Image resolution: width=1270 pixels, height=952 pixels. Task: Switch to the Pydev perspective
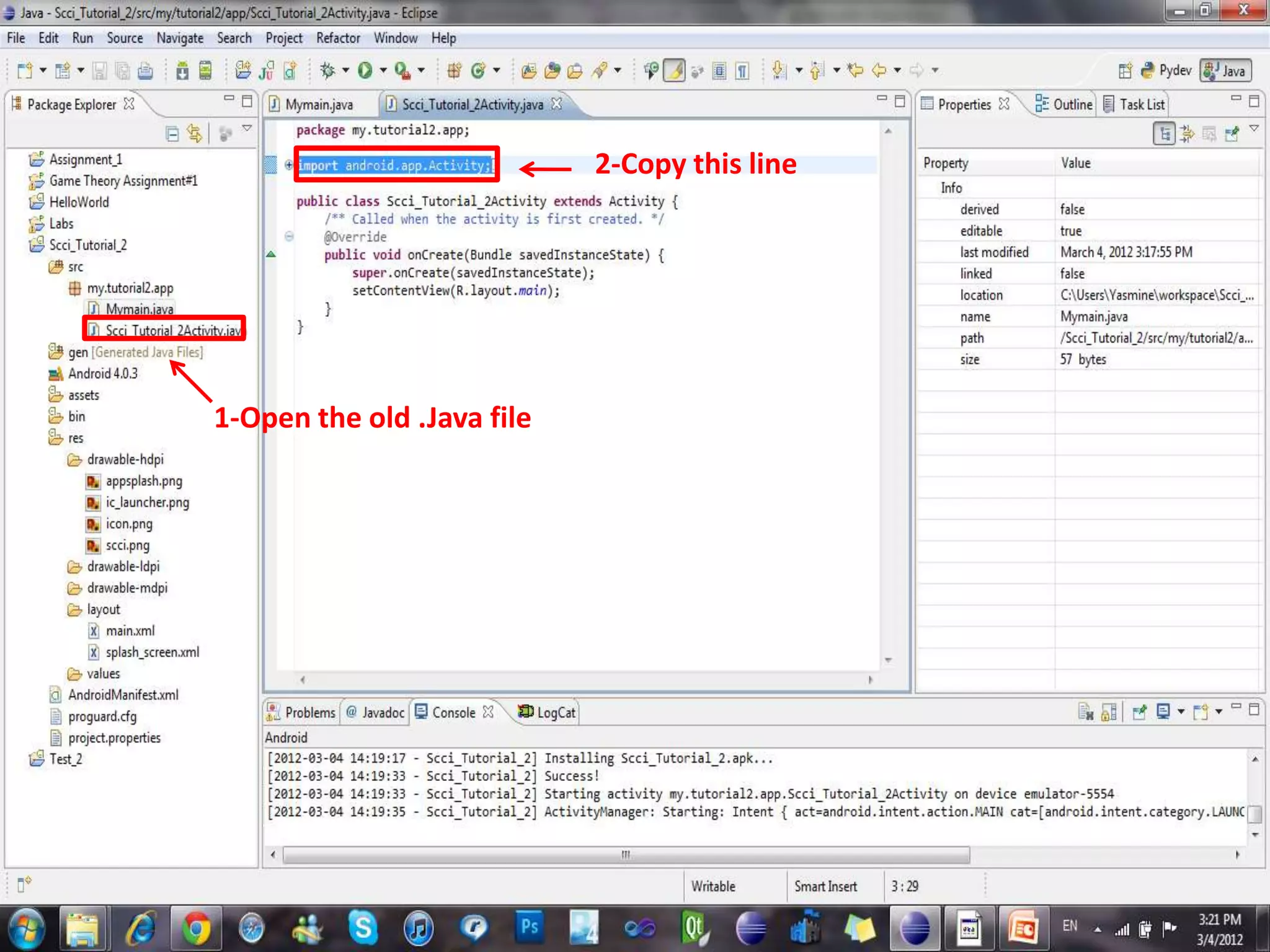[1166, 71]
